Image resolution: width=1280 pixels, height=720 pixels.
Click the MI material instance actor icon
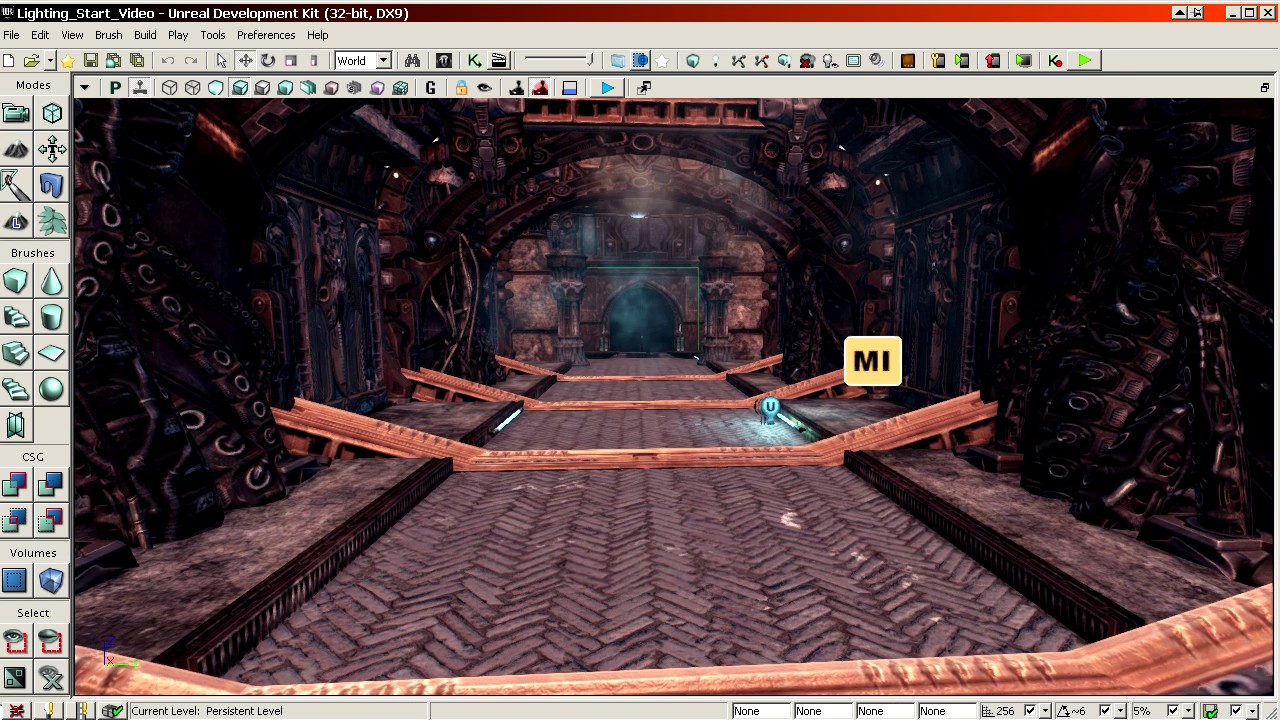873,361
